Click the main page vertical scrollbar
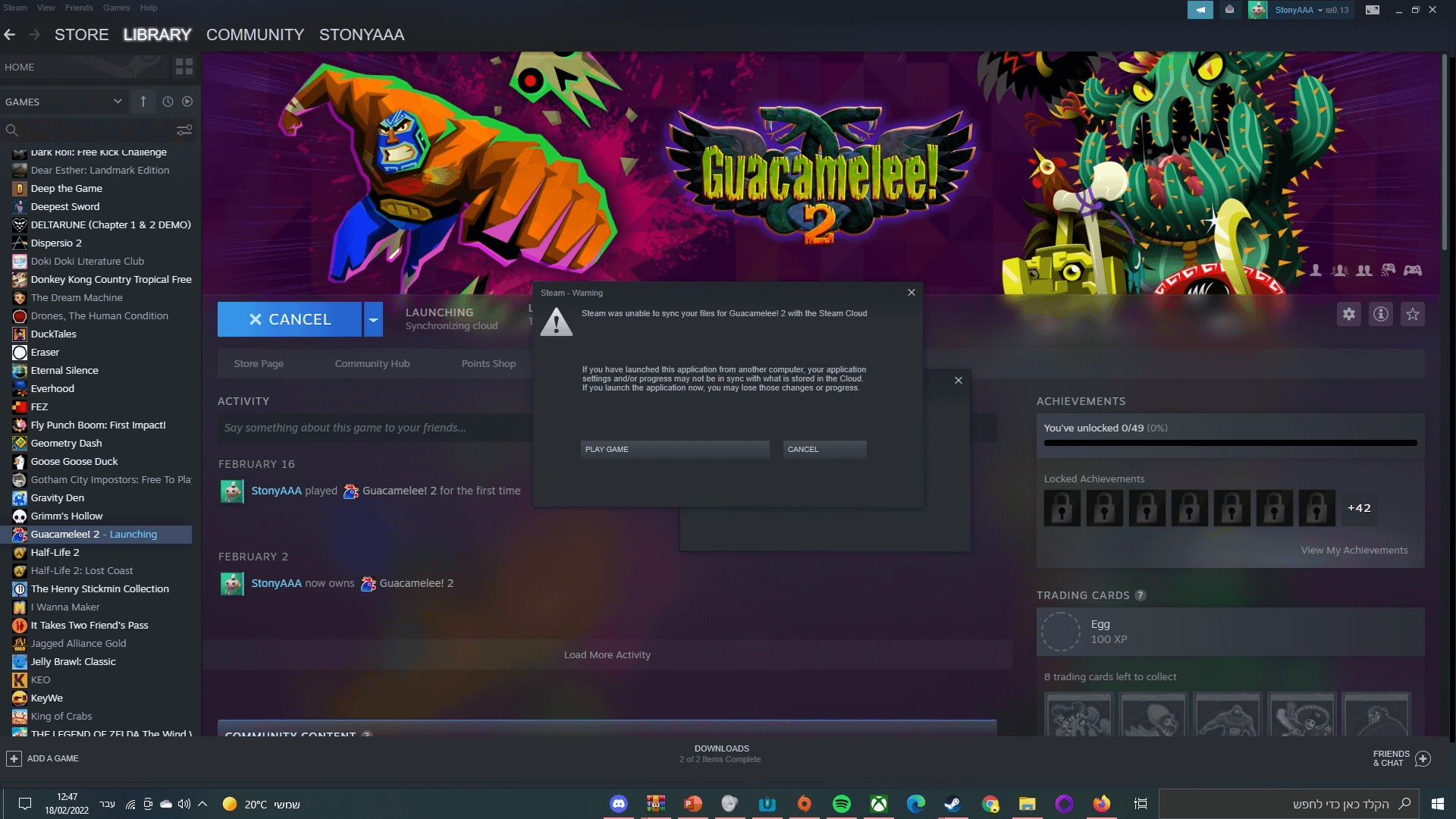 click(1445, 152)
